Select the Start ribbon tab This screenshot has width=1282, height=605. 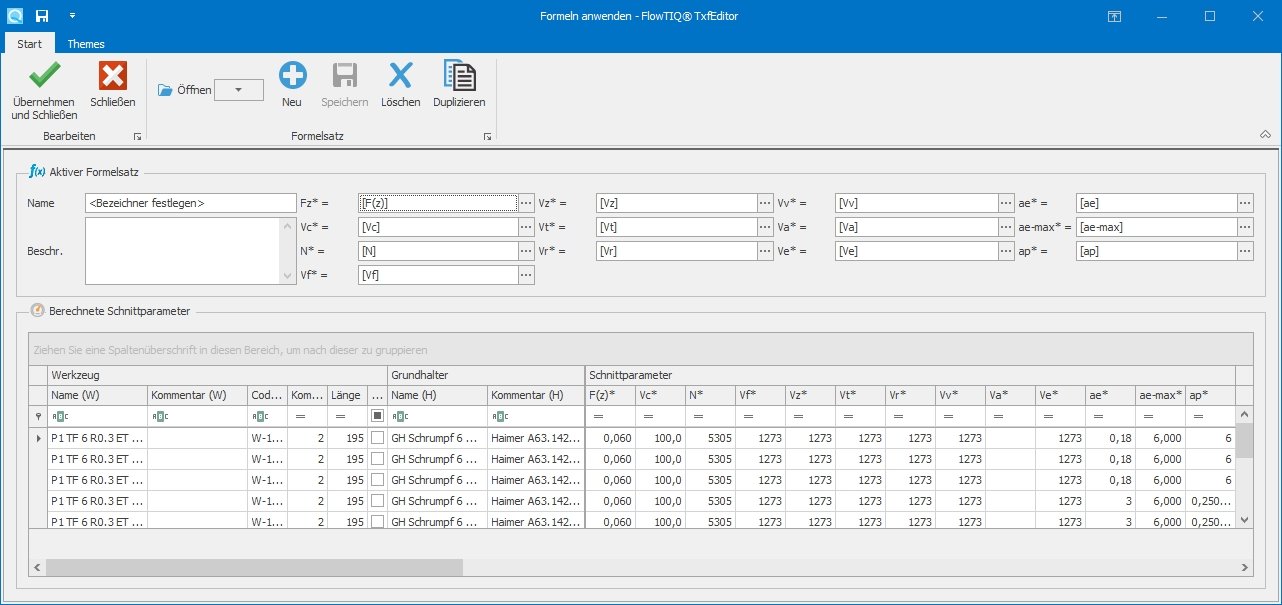click(29, 44)
